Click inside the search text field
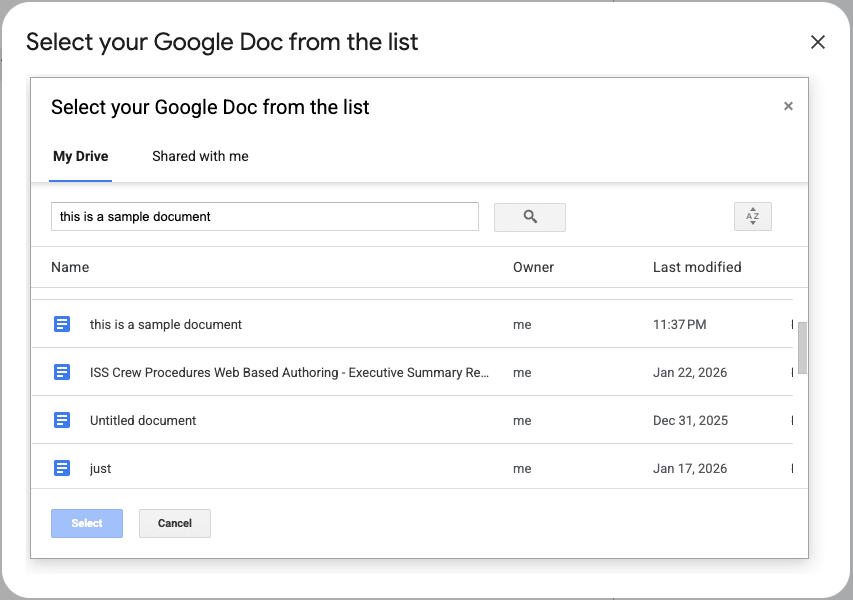853x600 pixels. point(264,216)
